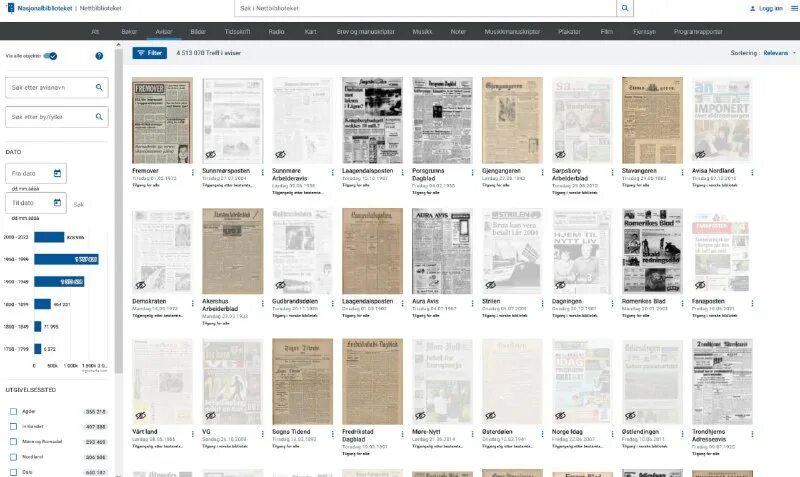Open more options for VG newspaper
This screenshot has height=477, width=800.
(x=262, y=434)
